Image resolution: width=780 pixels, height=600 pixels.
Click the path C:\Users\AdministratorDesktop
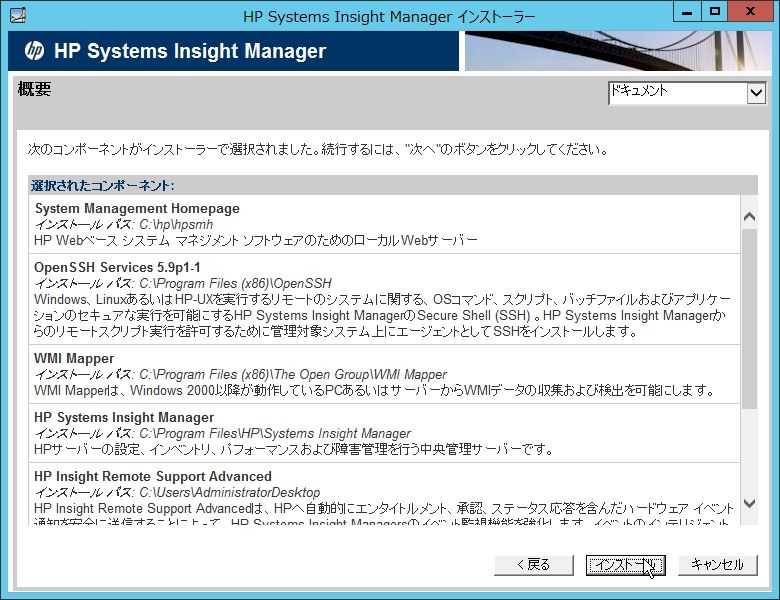pyautogui.click(x=230, y=492)
